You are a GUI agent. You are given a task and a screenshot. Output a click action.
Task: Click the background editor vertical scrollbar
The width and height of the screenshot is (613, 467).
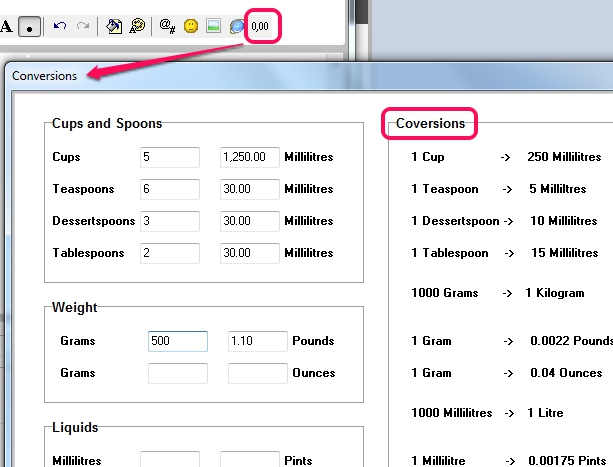tap(362, 30)
